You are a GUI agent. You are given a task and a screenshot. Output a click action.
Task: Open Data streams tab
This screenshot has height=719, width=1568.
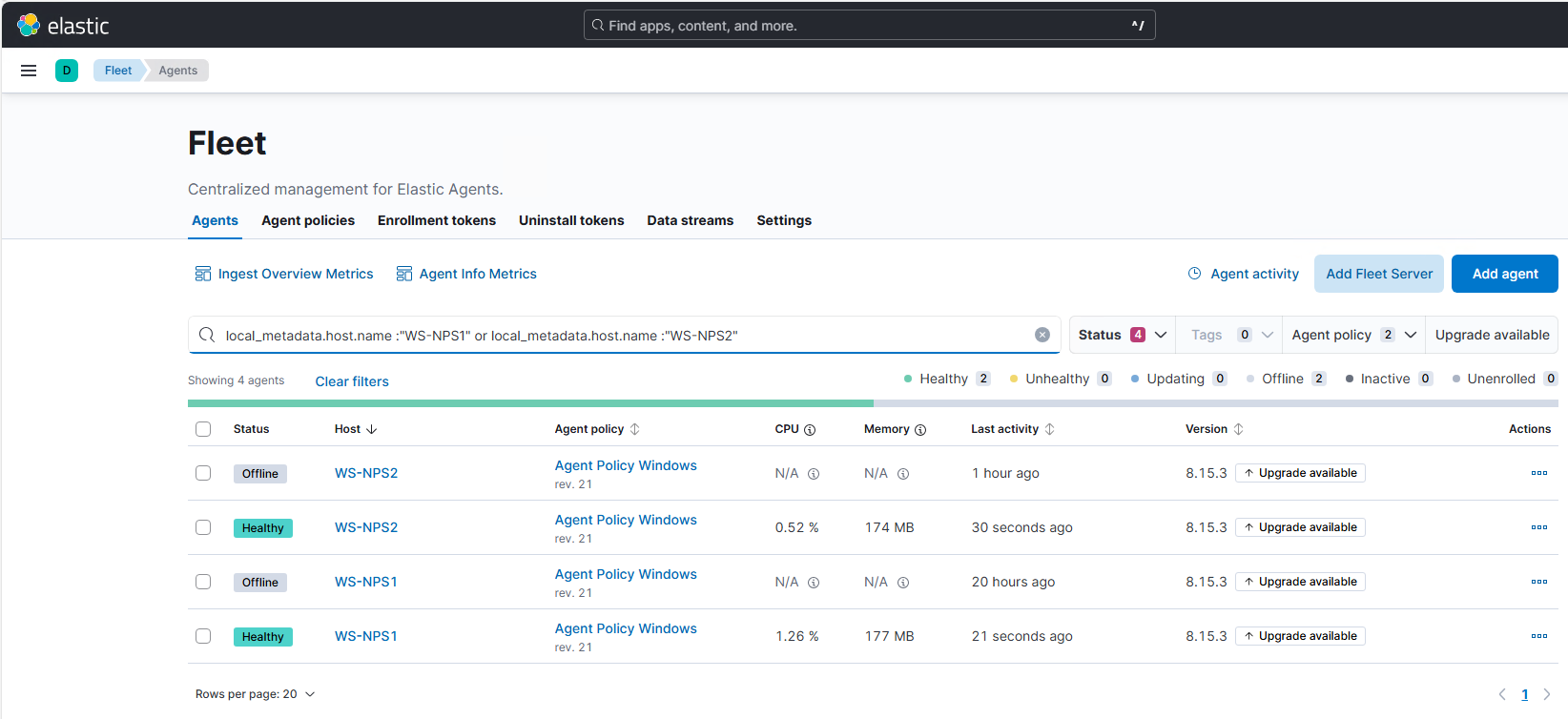(691, 220)
